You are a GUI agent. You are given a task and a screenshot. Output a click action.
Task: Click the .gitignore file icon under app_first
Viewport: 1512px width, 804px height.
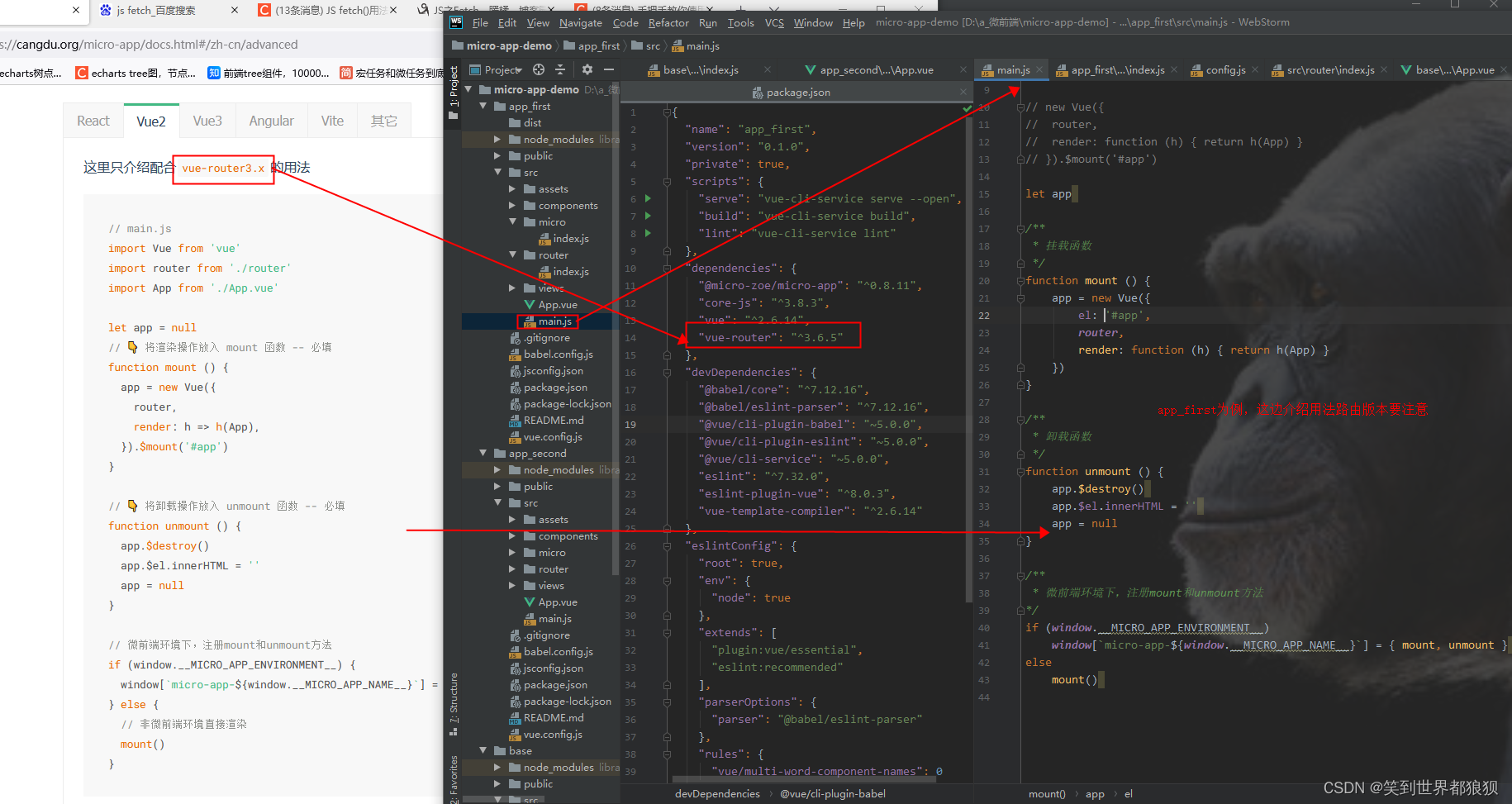pos(515,338)
